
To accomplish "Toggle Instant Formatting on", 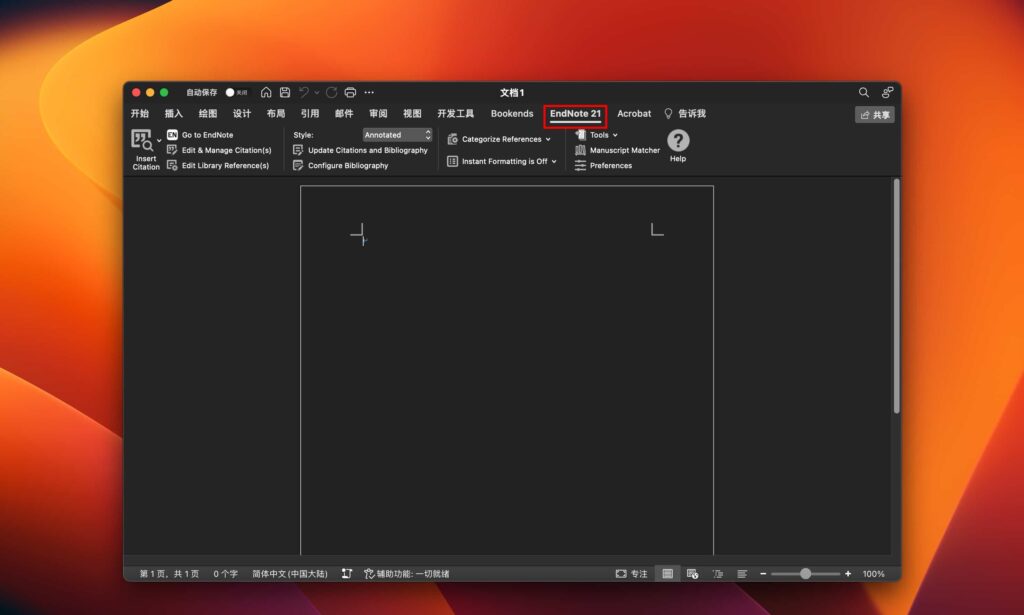I will coord(501,161).
